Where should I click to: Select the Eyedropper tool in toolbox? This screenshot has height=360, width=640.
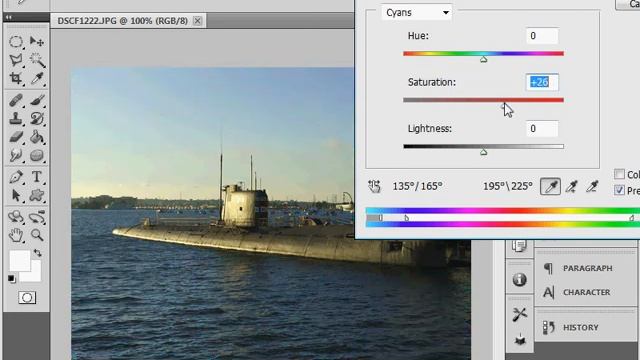point(37,78)
